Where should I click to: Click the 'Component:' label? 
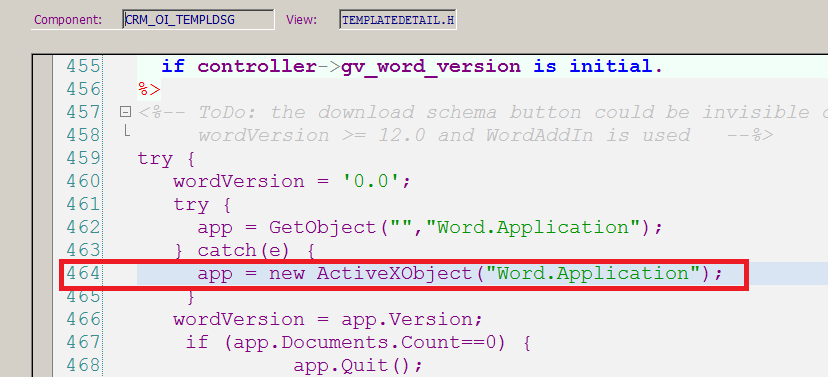point(68,20)
